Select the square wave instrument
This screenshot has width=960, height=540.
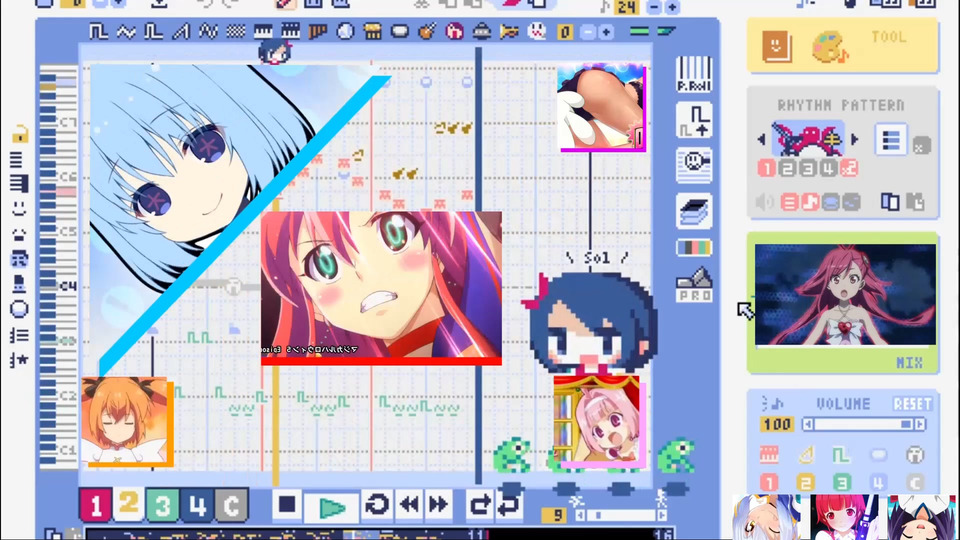98,31
